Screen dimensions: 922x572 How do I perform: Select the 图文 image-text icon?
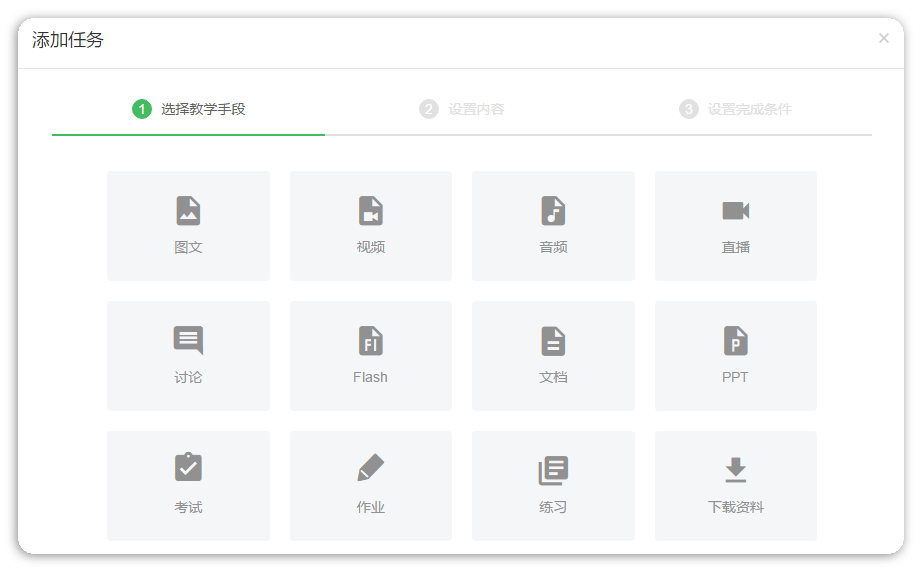coord(188,211)
